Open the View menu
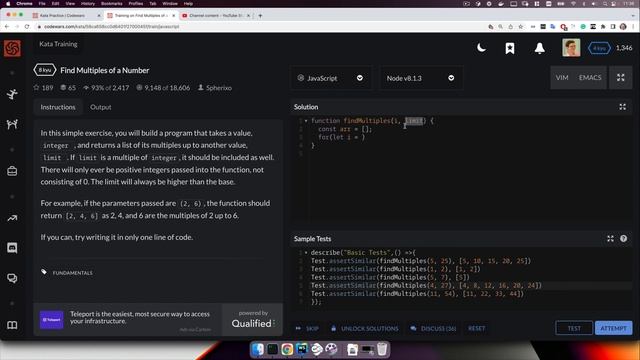This screenshot has width=640, height=360. coord(70,4)
